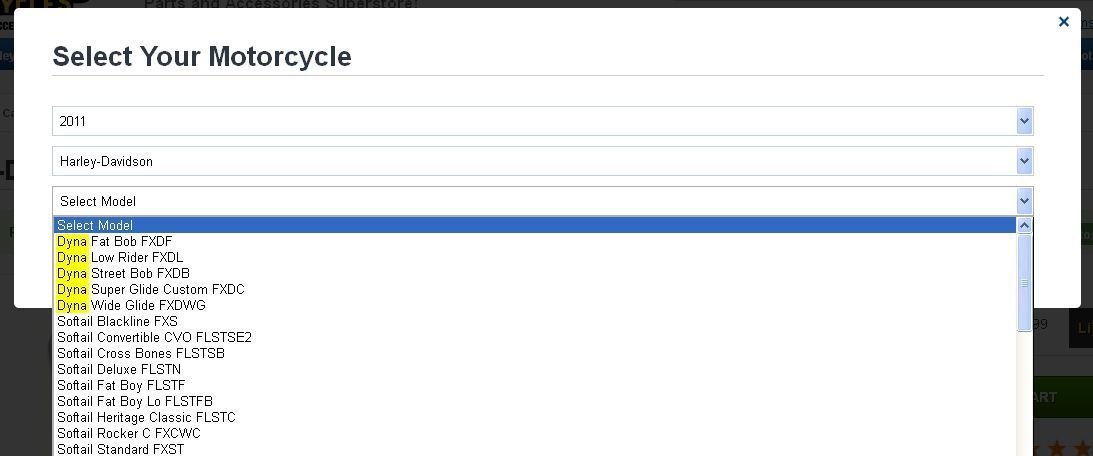Pick Dyna Super Glide Custom FXDC
Viewport: 1093px width, 456px height.
pyautogui.click(x=535, y=289)
